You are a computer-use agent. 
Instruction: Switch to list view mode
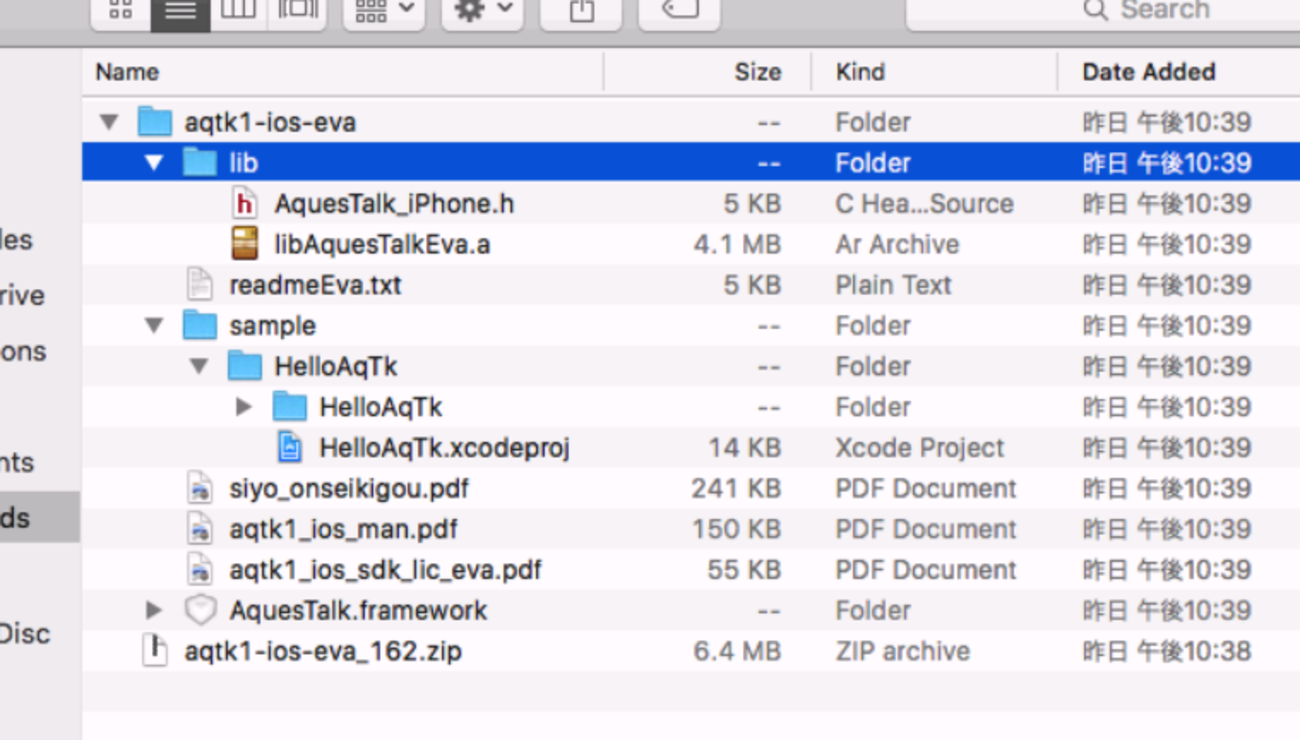[180, 10]
